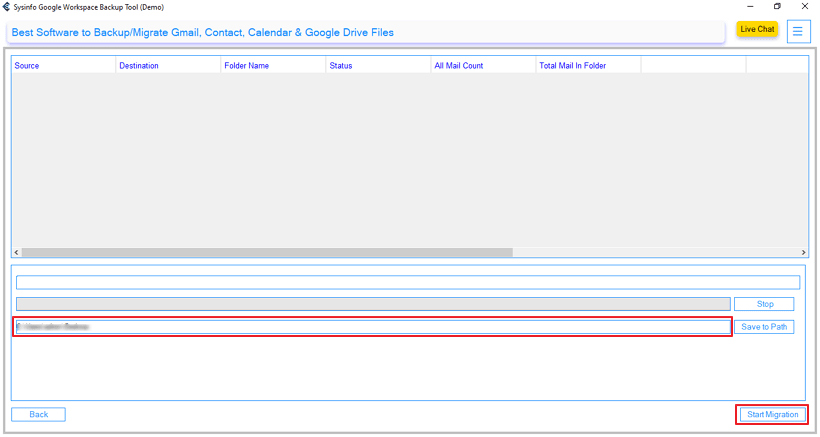The image size is (820, 437).
Task: Sort by Destination column header
Action: (167, 66)
